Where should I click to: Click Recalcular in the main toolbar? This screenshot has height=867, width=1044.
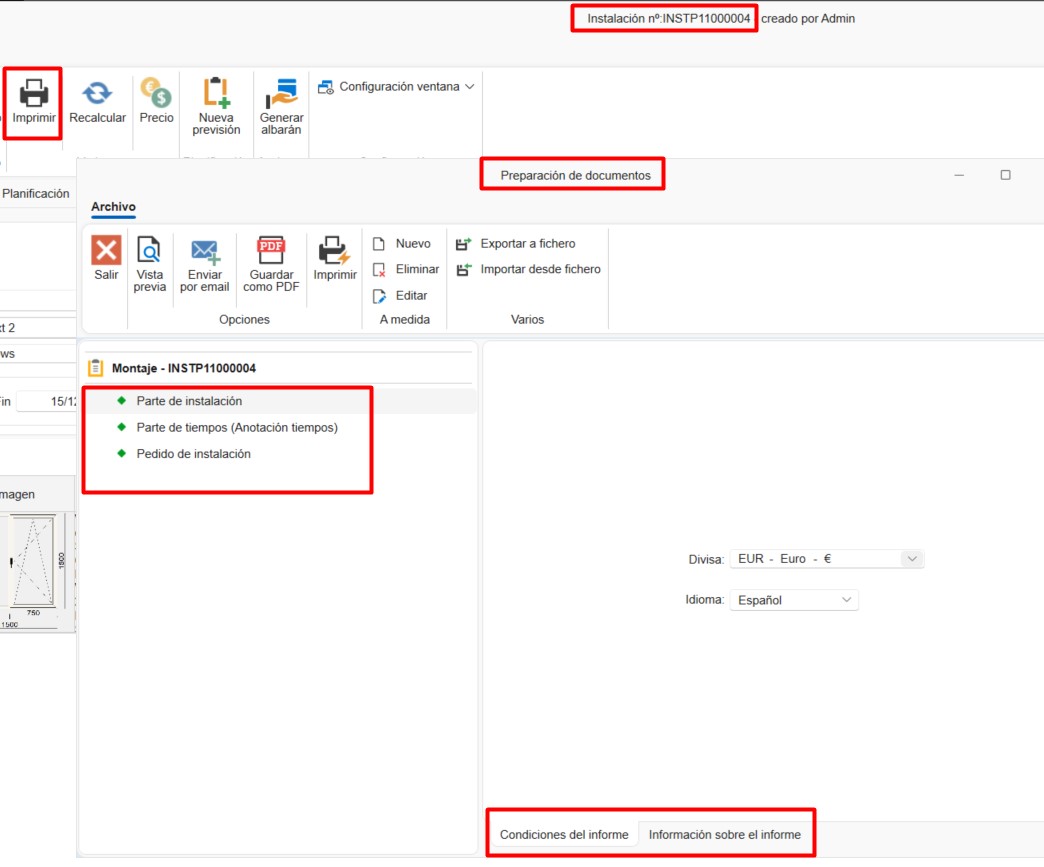(97, 95)
